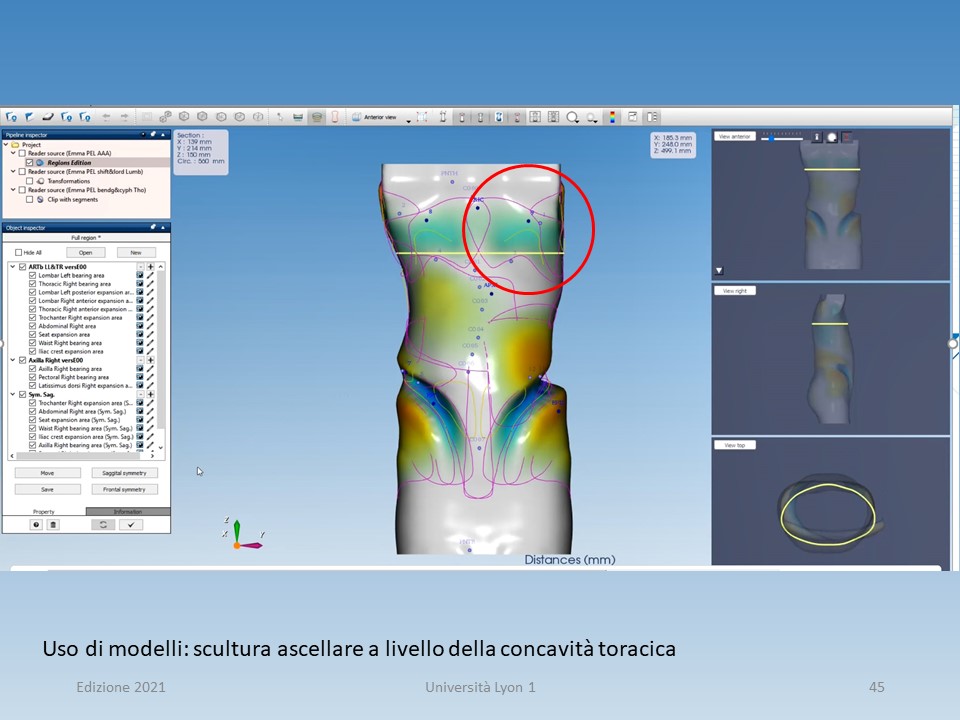This screenshot has height=720, width=960.
Task: Click the Full region header bar
Action: tap(86, 238)
